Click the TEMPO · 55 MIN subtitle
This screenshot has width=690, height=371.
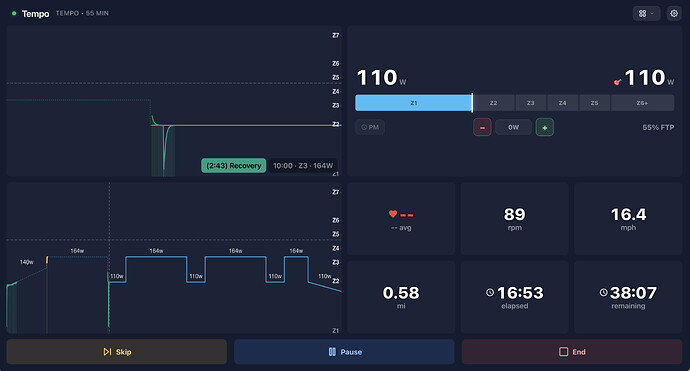[x=82, y=13]
